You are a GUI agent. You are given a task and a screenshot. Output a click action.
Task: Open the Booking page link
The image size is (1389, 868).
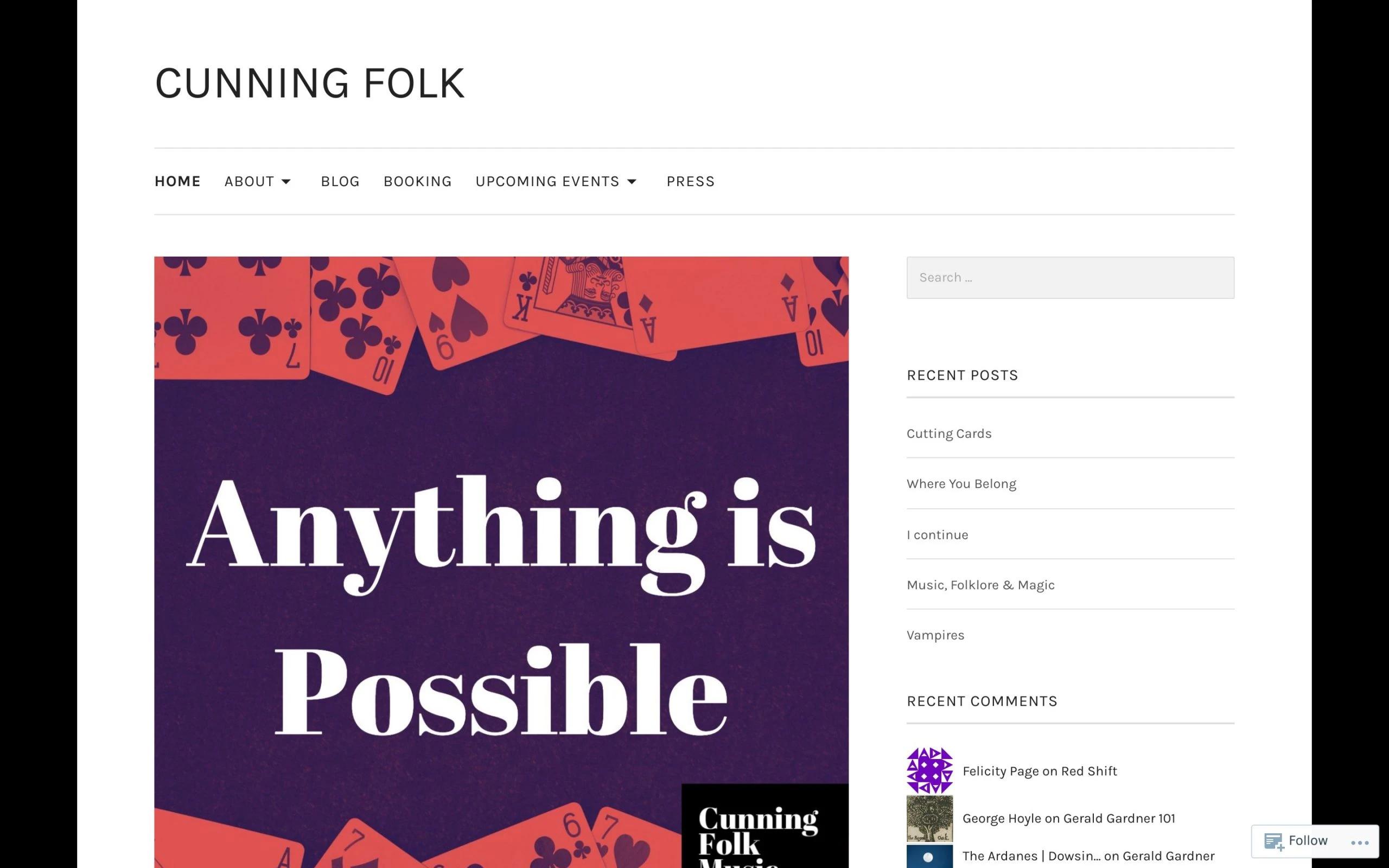417,181
